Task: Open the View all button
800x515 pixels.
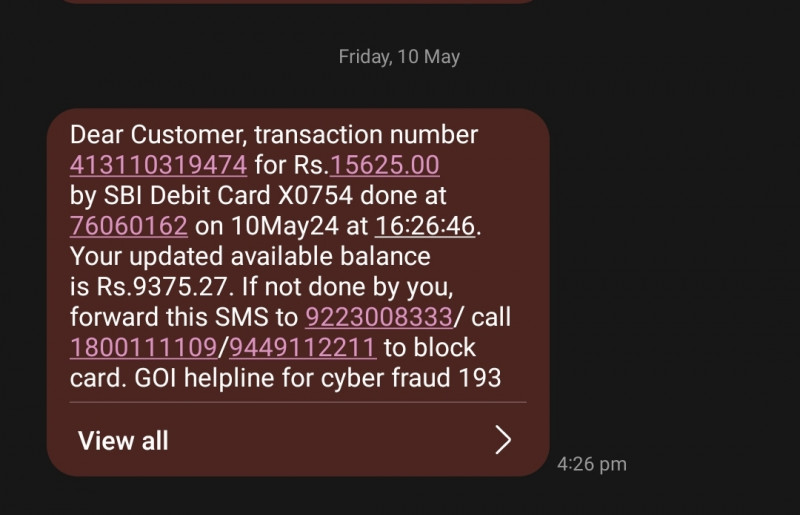Action: (x=123, y=440)
